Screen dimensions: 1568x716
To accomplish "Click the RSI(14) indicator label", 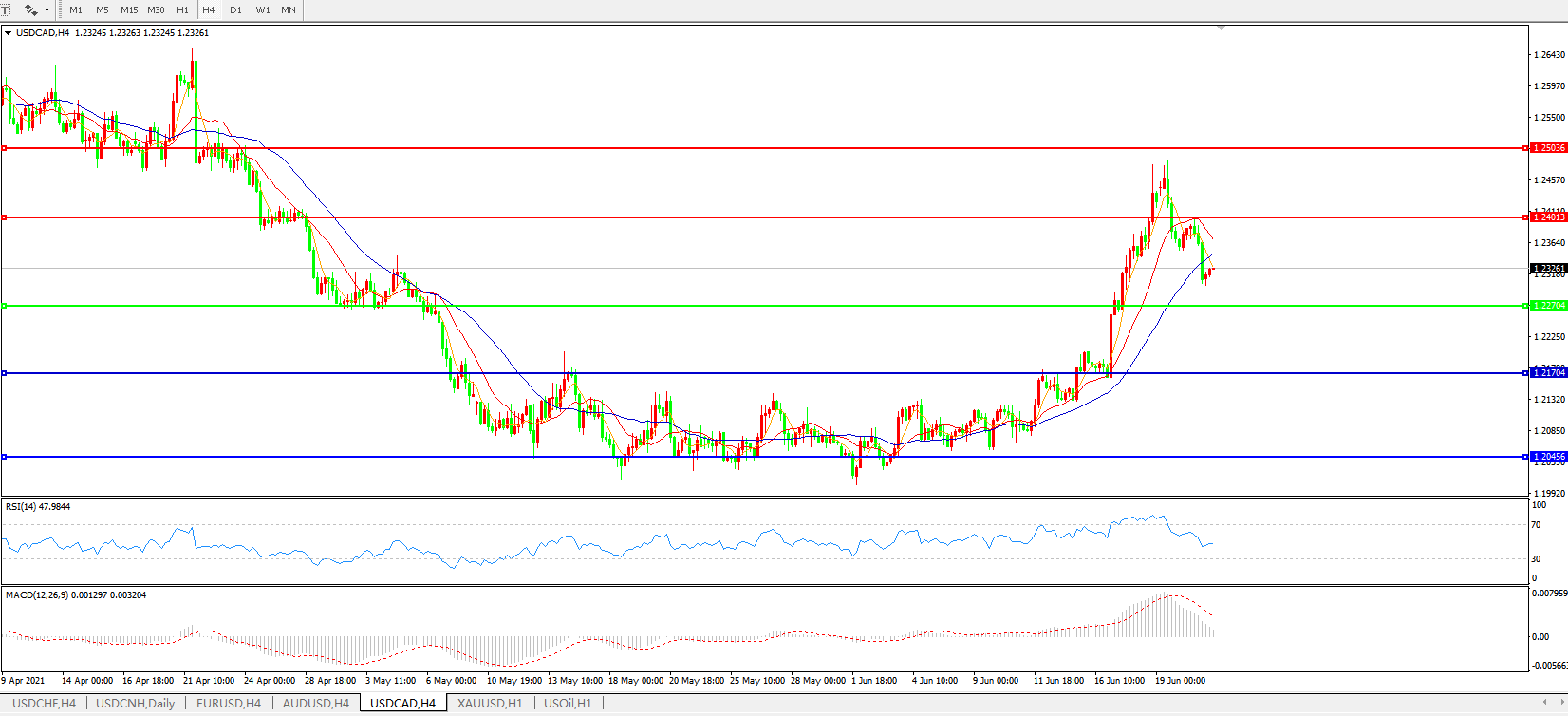I will point(38,507).
